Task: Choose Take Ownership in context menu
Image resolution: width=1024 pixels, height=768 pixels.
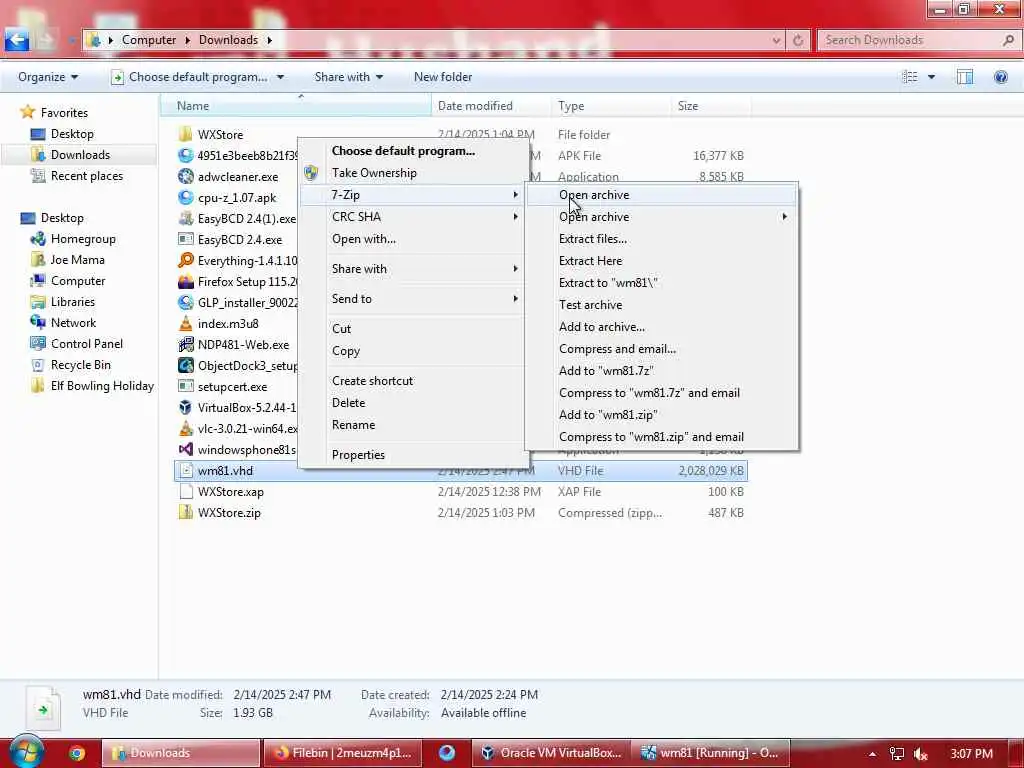Action: click(x=374, y=173)
